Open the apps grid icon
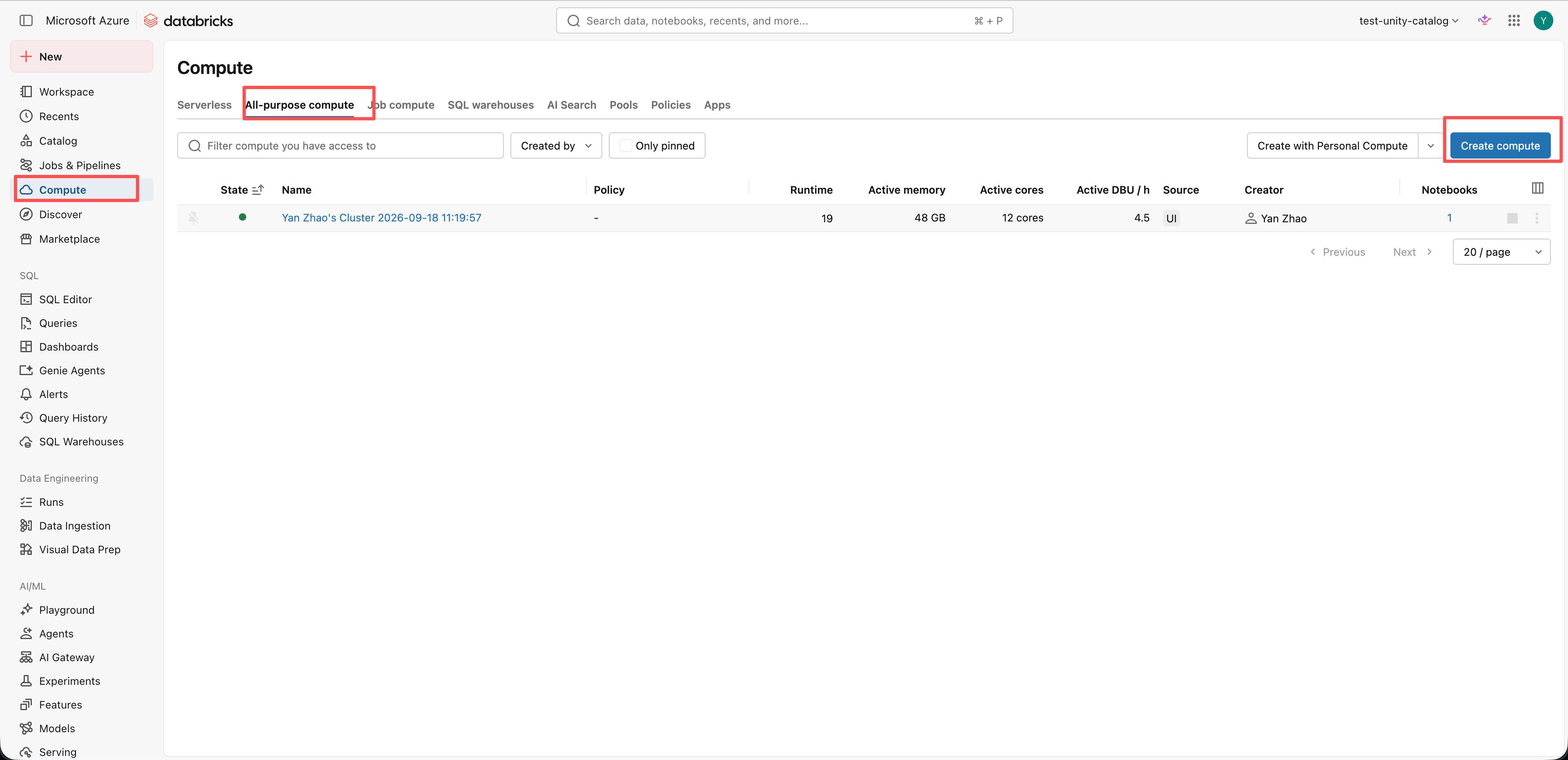This screenshot has height=760, width=1568. 1514,21
